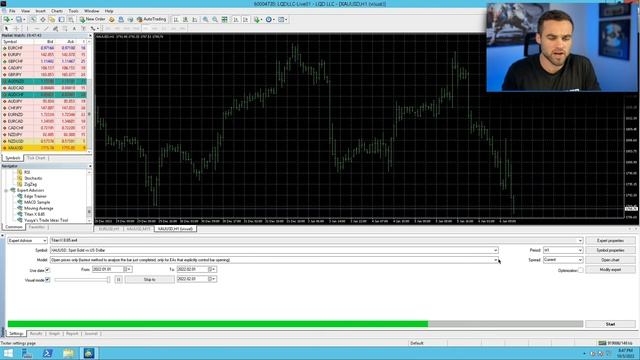Switch to the Results tab in tester
This screenshot has height=360, width=640.
pos(36,333)
